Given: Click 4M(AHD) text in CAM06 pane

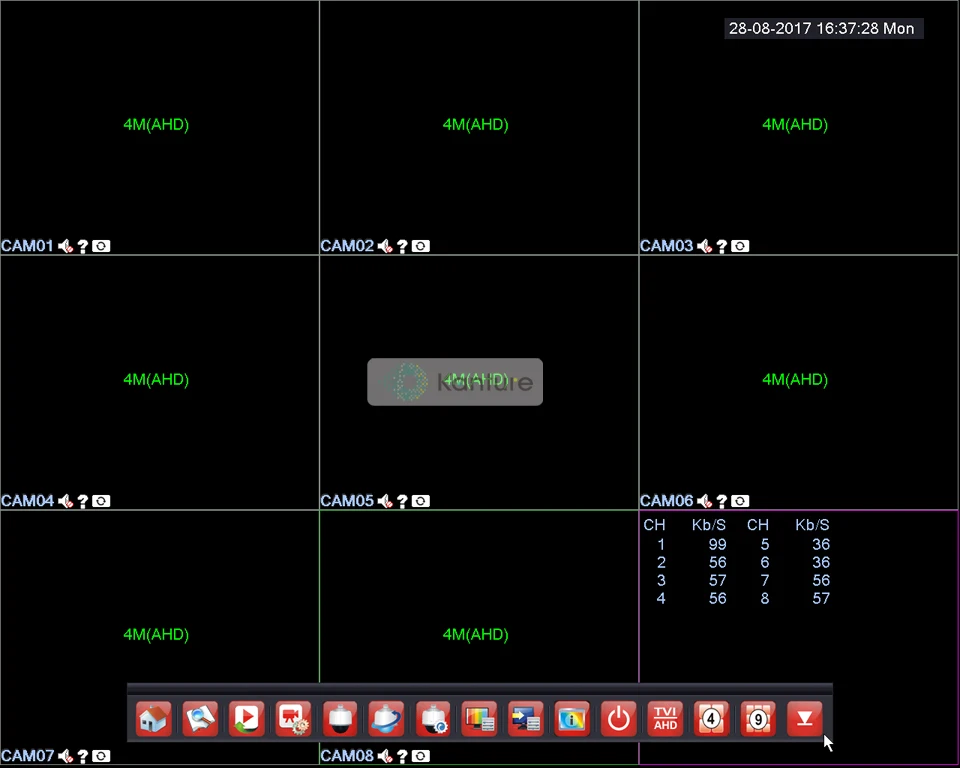Looking at the screenshot, I should pos(795,380).
